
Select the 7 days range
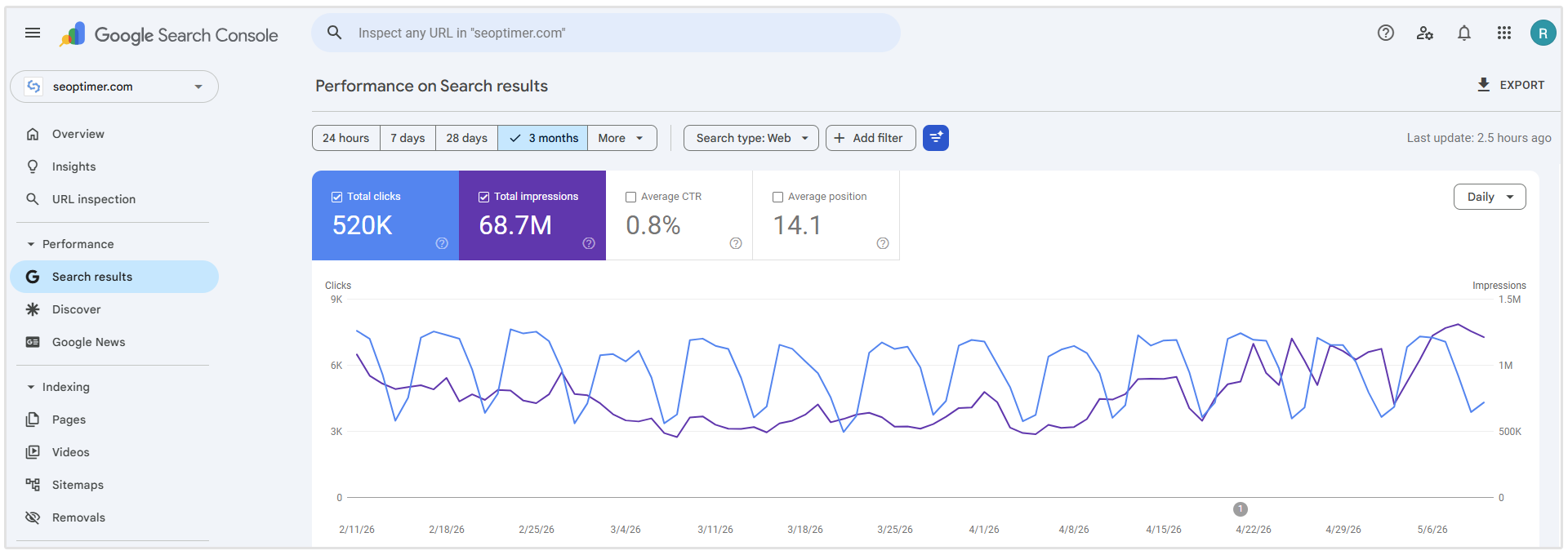(x=408, y=138)
